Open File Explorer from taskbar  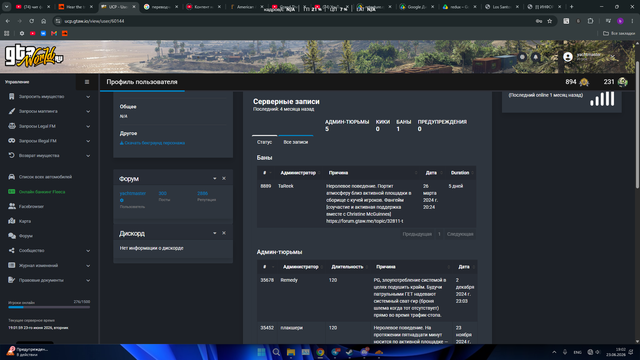(x=291, y=352)
